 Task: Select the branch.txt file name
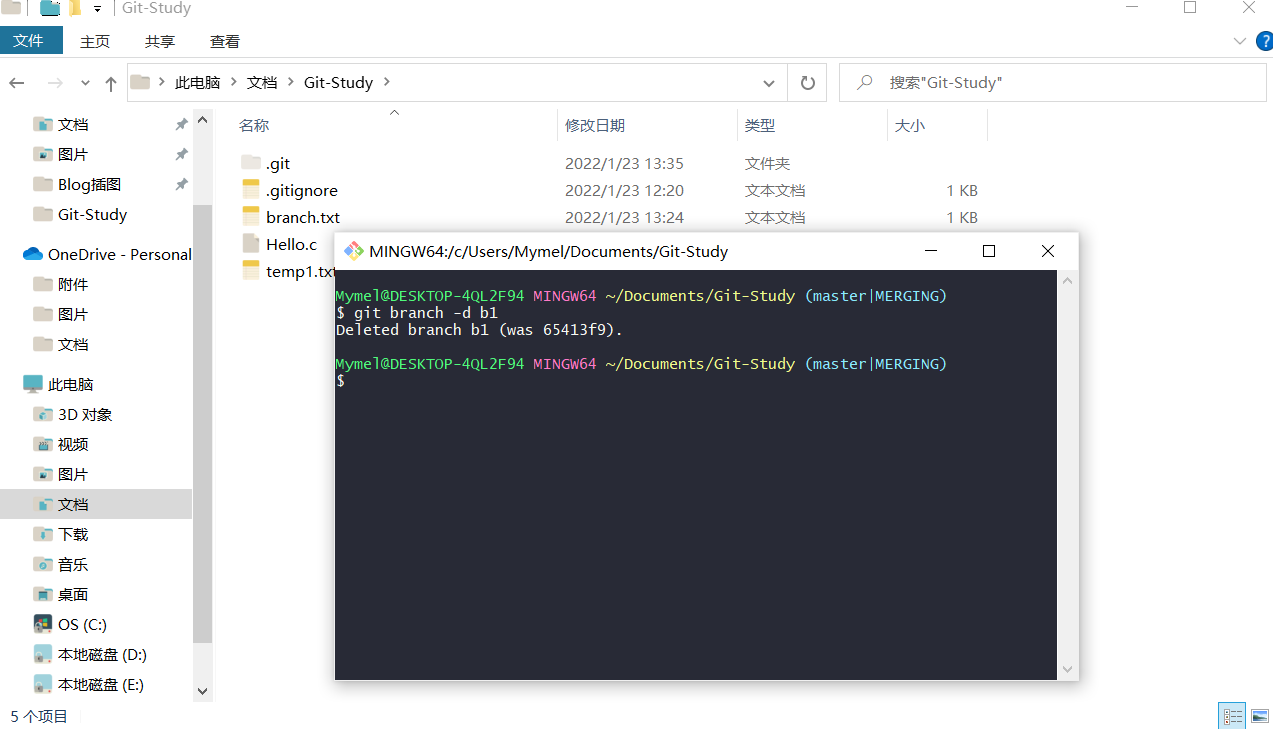point(303,217)
